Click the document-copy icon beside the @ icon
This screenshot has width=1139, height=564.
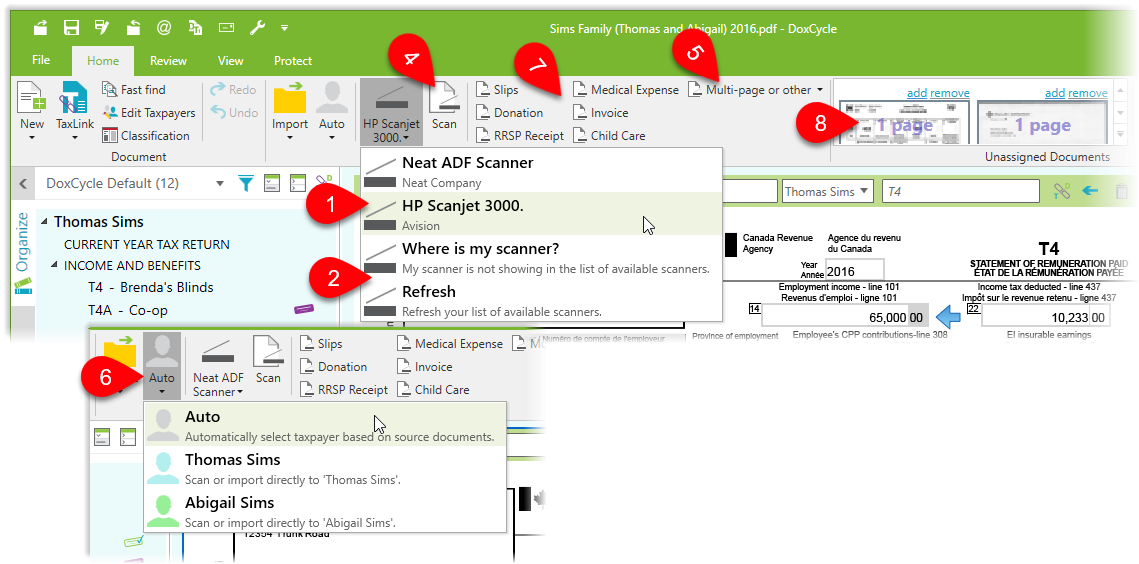click(x=195, y=28)
